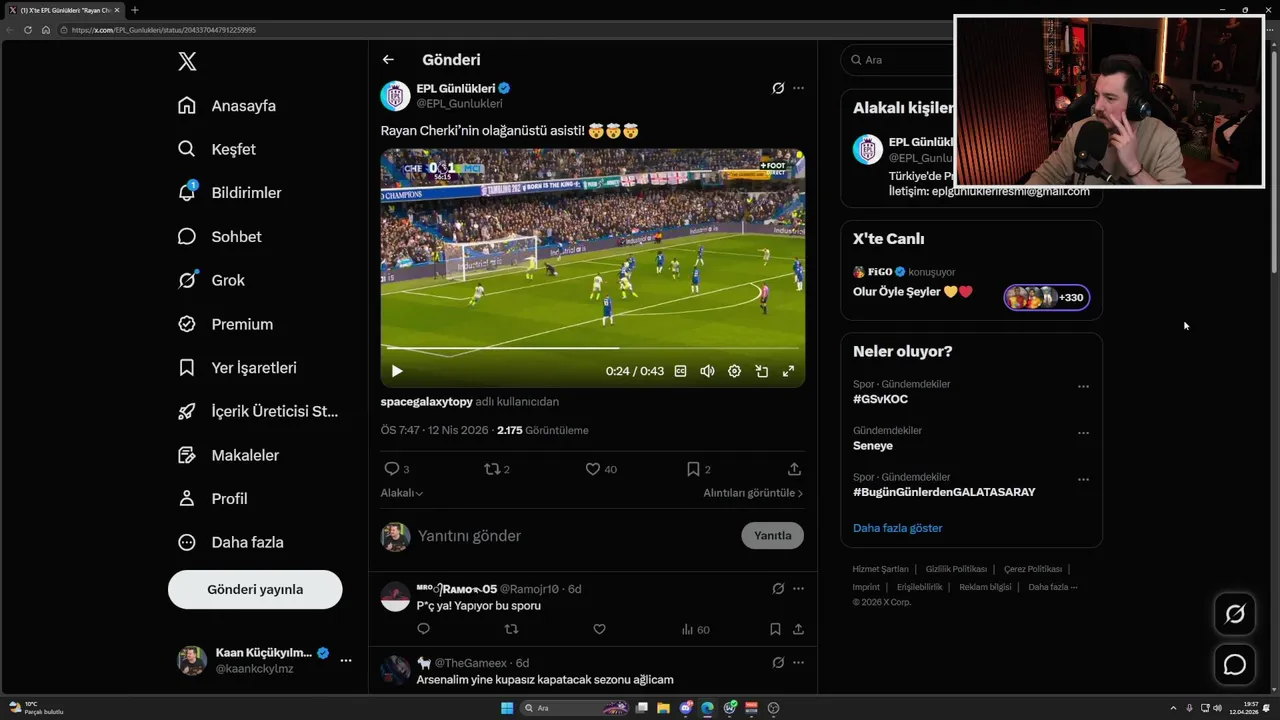Expand Daha fazla menu
Screen dimensions: 1280x720
pyautogui.click(x=231, y=542)
